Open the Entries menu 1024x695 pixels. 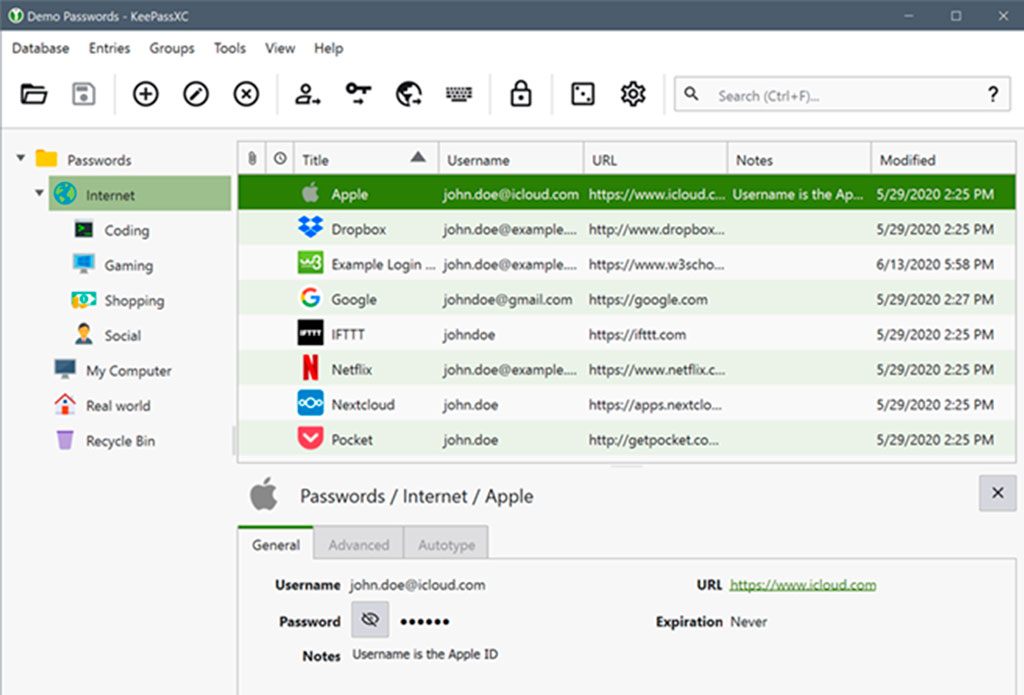pyautogui.click(x=110, y=48)
